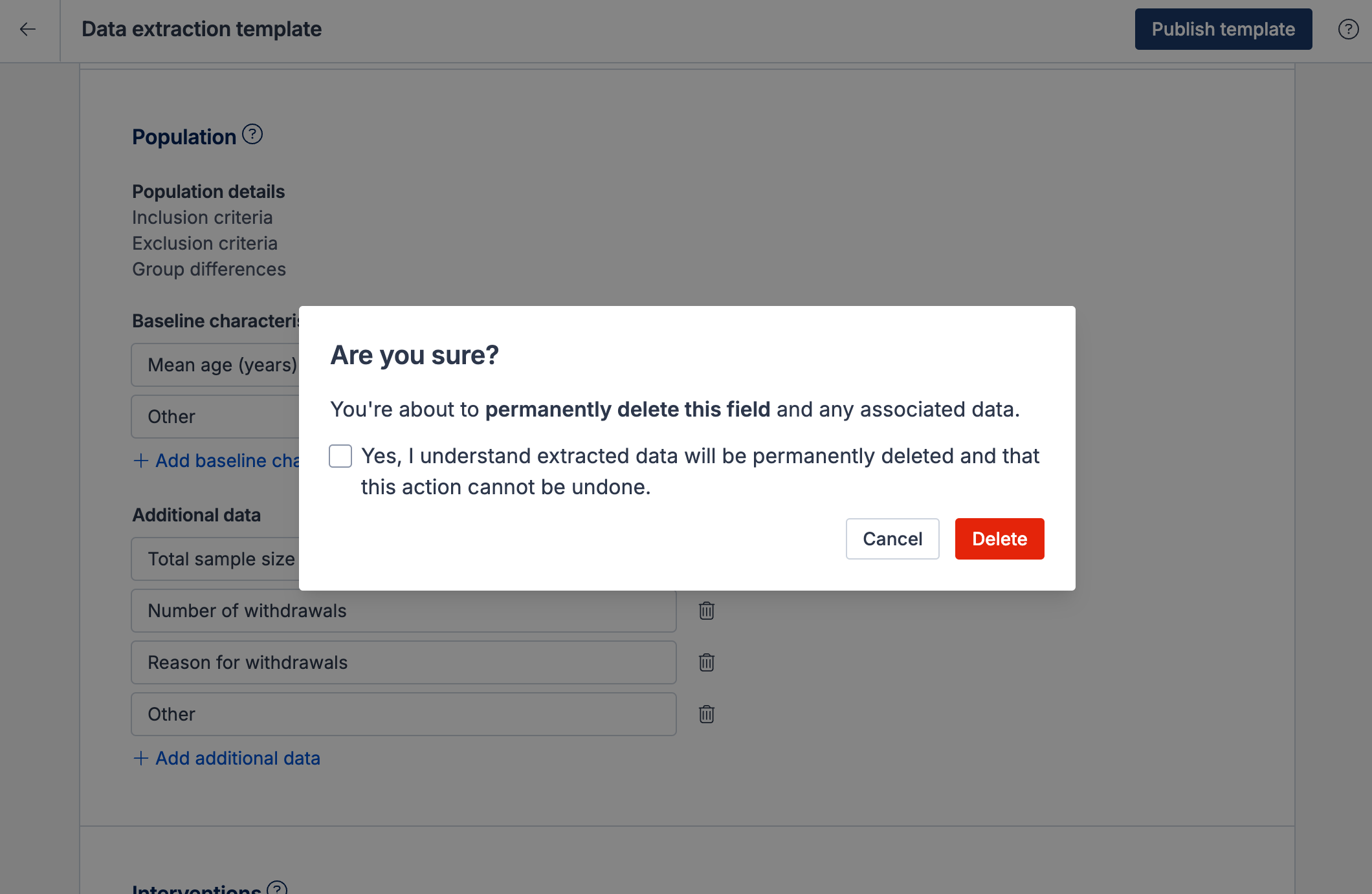Click the Population help question icon
Screen dimensions: 1372x894
point(252,135)
